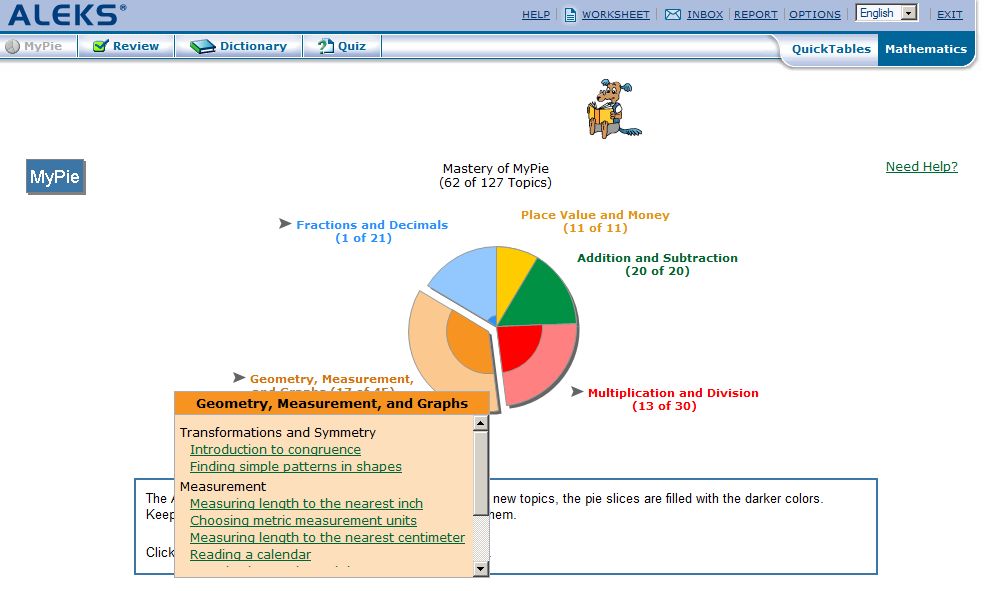Click the Fractions and Decimals label
Image resolution: width=988 pixels, height=591 pixels.
coord(372,231)
